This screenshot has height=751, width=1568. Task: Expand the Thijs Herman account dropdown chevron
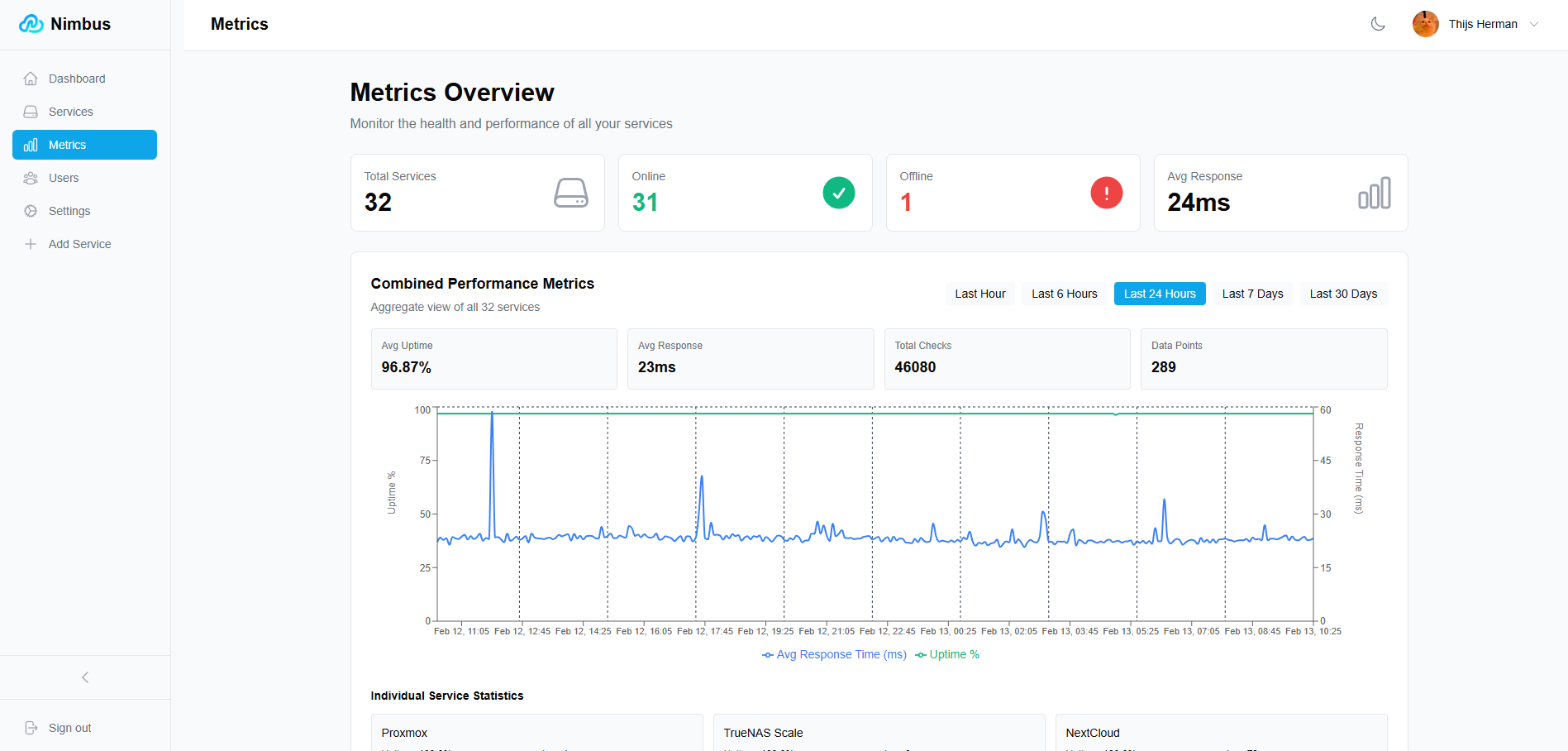1534,24
